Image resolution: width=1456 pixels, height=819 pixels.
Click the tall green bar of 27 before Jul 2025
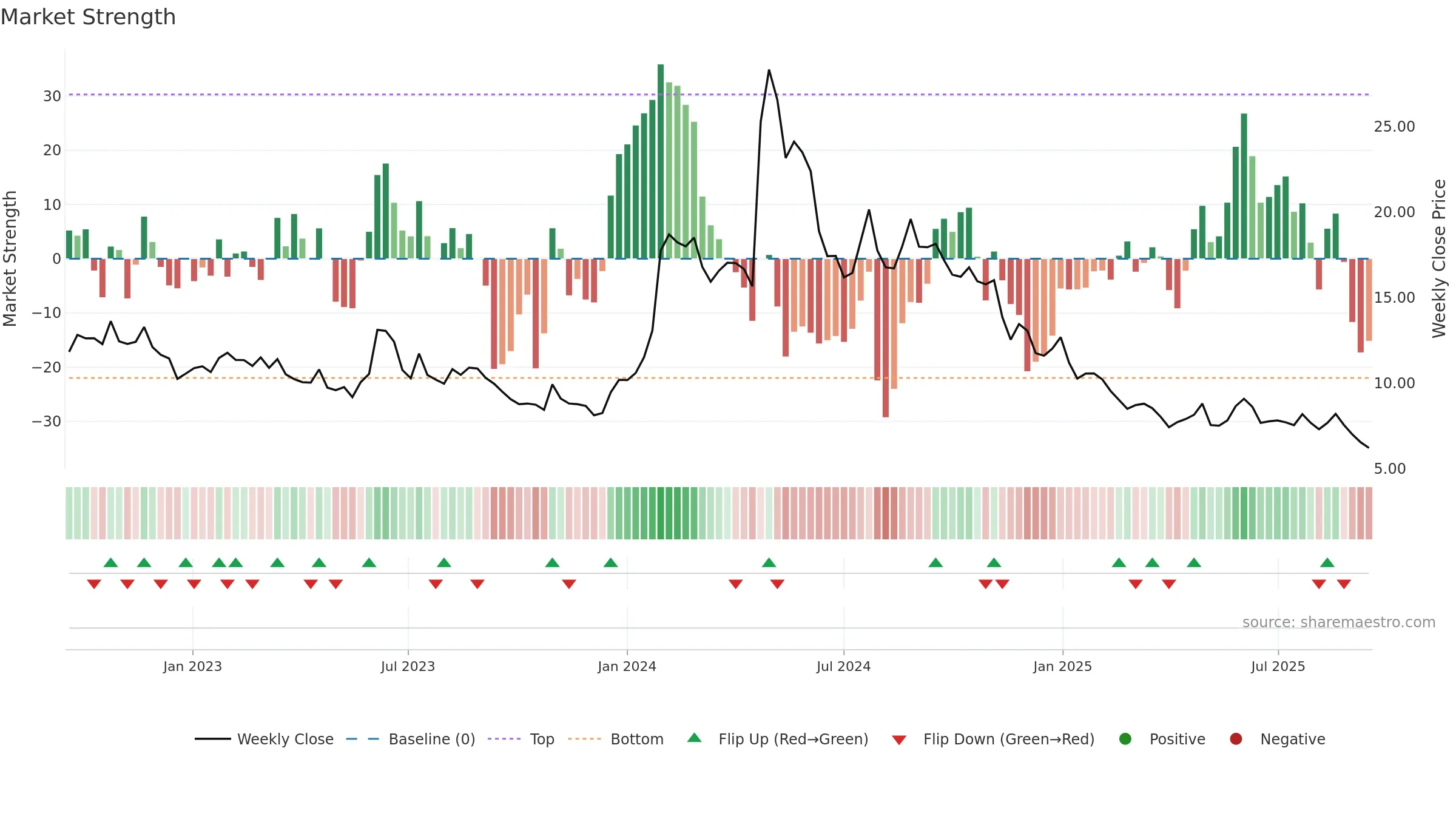1244,186
